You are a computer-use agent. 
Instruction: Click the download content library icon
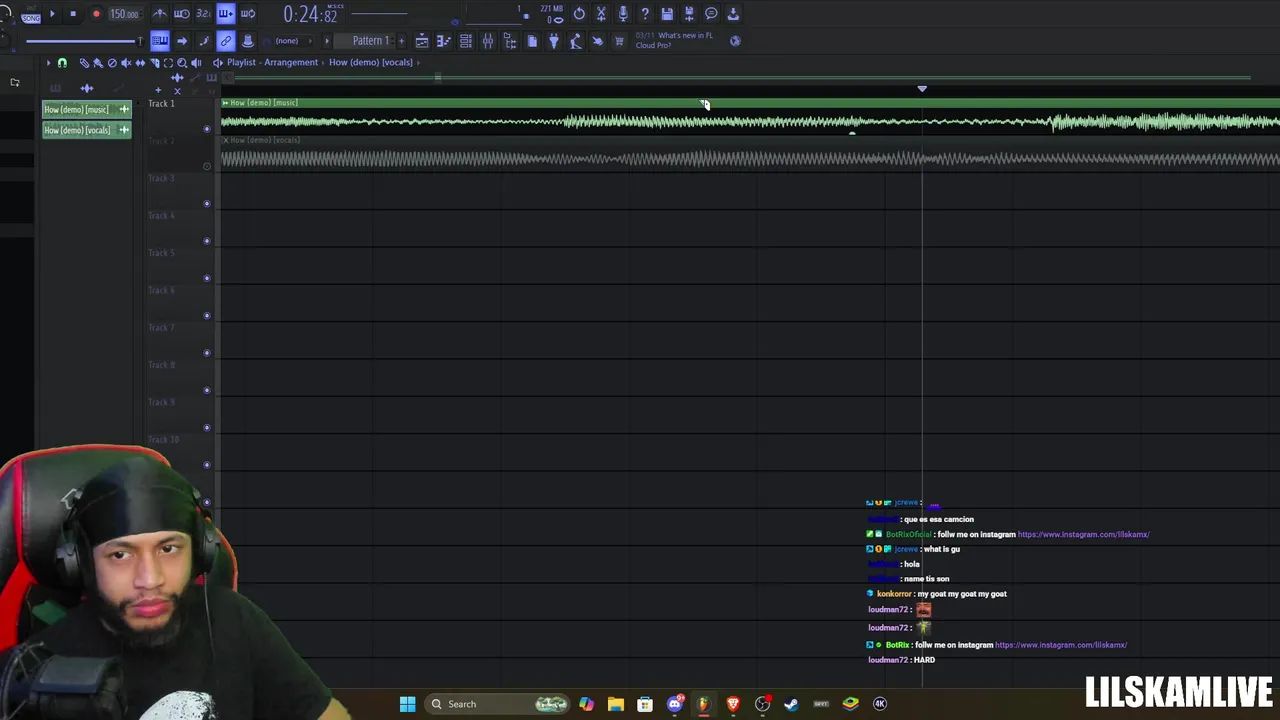pyautogui.click(x=733, y=14)
